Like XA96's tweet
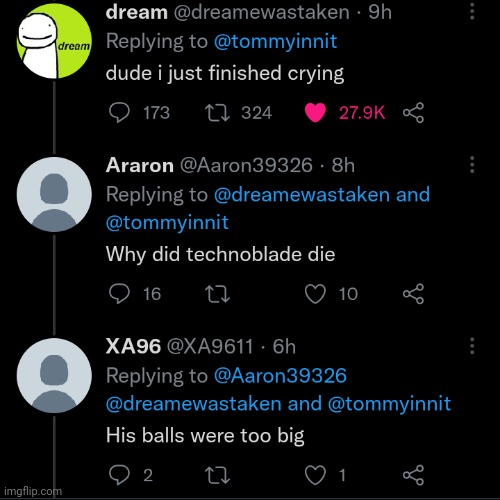 pyautogui.click(x=315, y=475)
